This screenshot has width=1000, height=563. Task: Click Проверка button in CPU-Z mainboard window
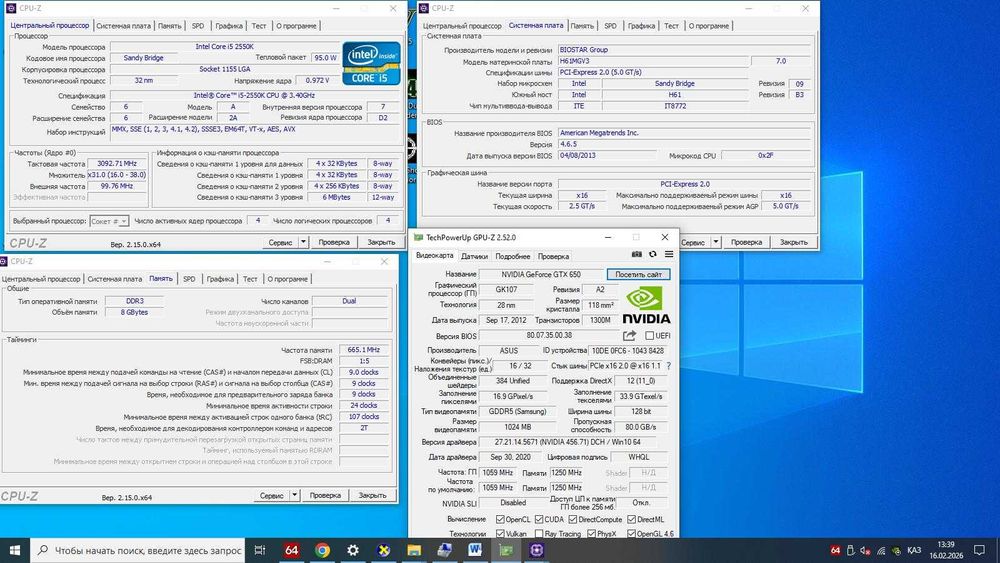click(746, 242)
